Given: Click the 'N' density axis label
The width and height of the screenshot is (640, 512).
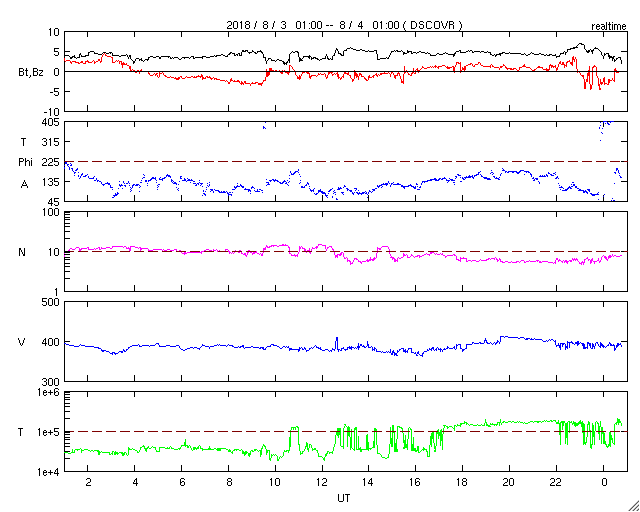Looking at the screenshot, I should tap(22, 252).
